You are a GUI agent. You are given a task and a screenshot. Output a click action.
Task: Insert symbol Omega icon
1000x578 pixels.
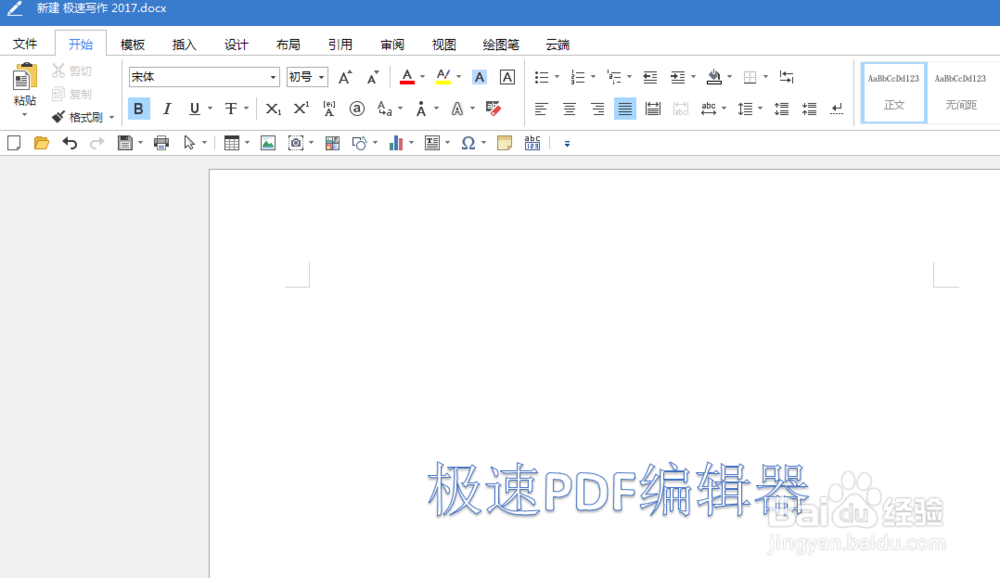(468, 143)
